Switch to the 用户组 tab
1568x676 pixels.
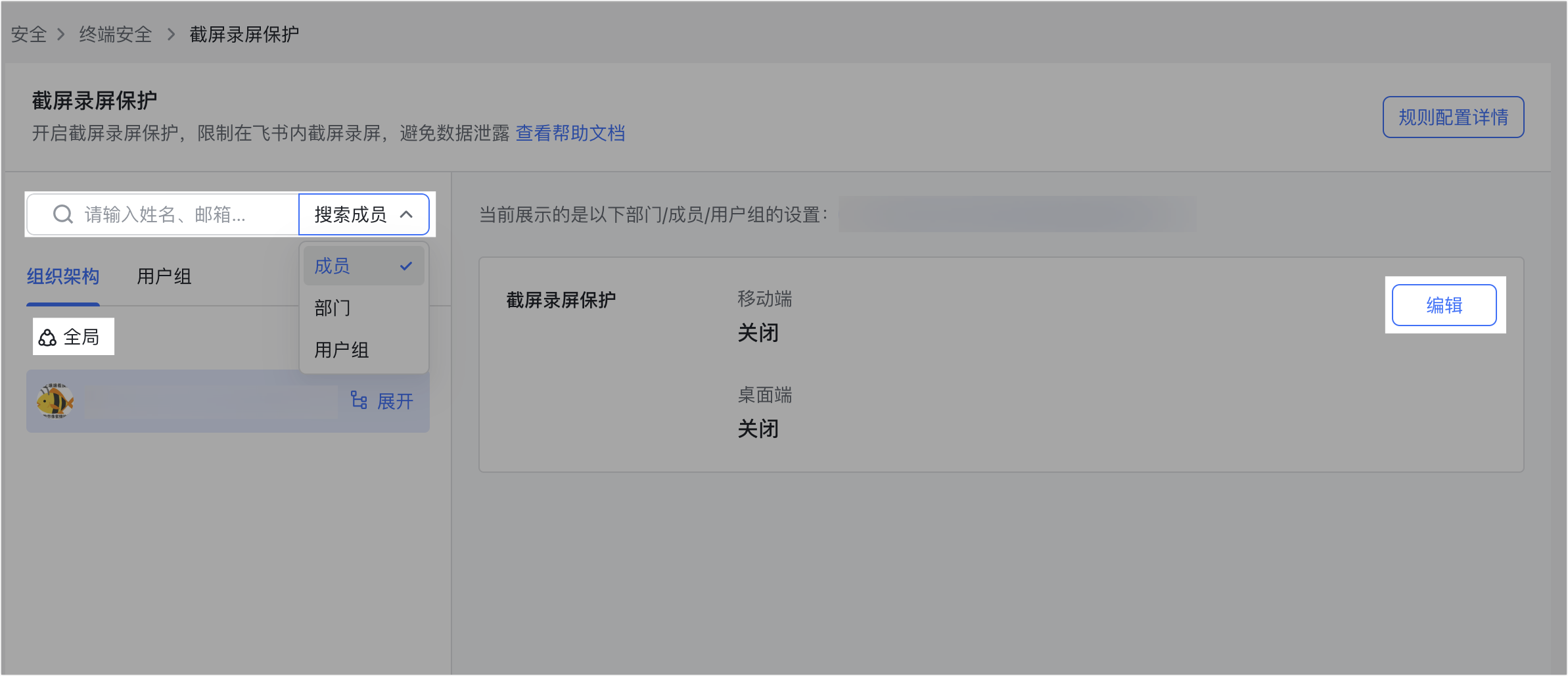(x=164, y=277)
